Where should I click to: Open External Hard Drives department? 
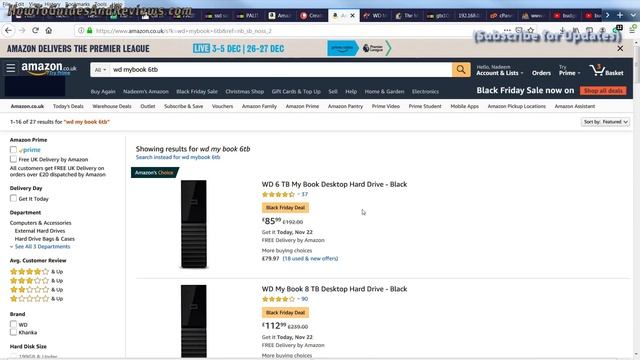point(40,231)
